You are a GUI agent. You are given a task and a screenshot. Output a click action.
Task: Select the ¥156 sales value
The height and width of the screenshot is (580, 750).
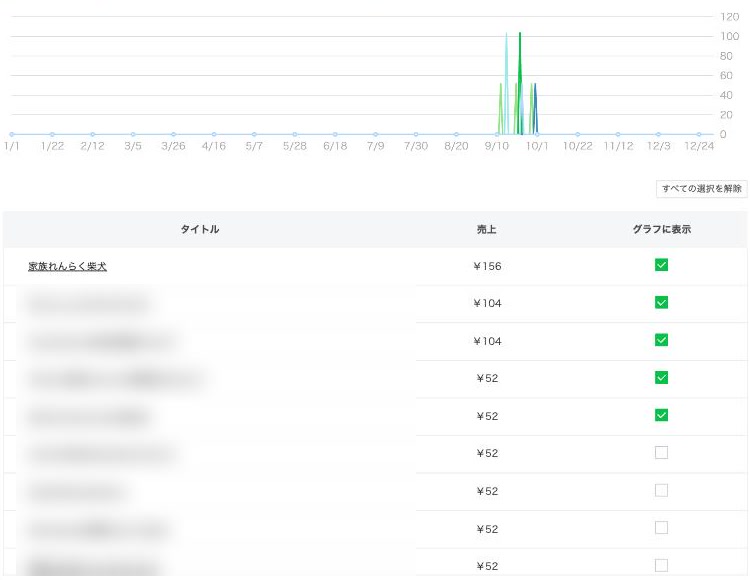(487, 266)
